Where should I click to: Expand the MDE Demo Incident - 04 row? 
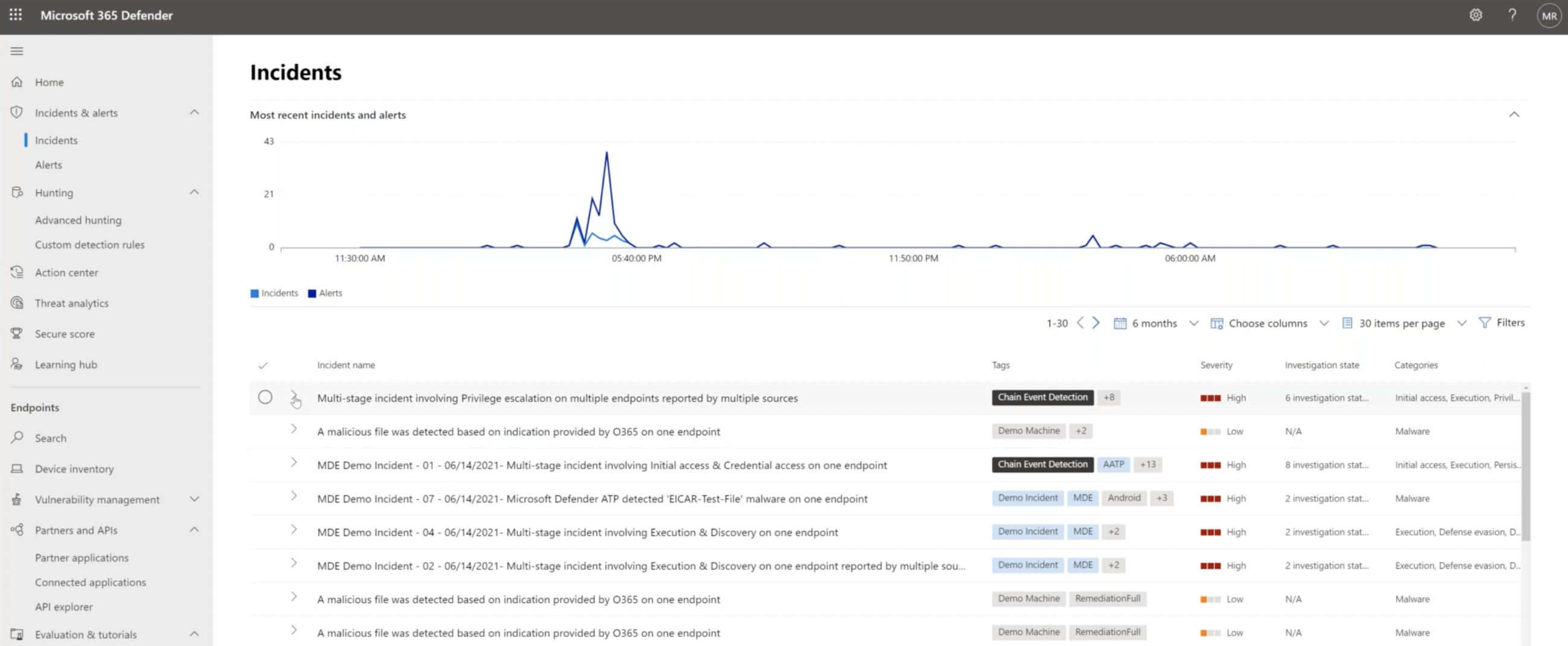pos(294,529)
